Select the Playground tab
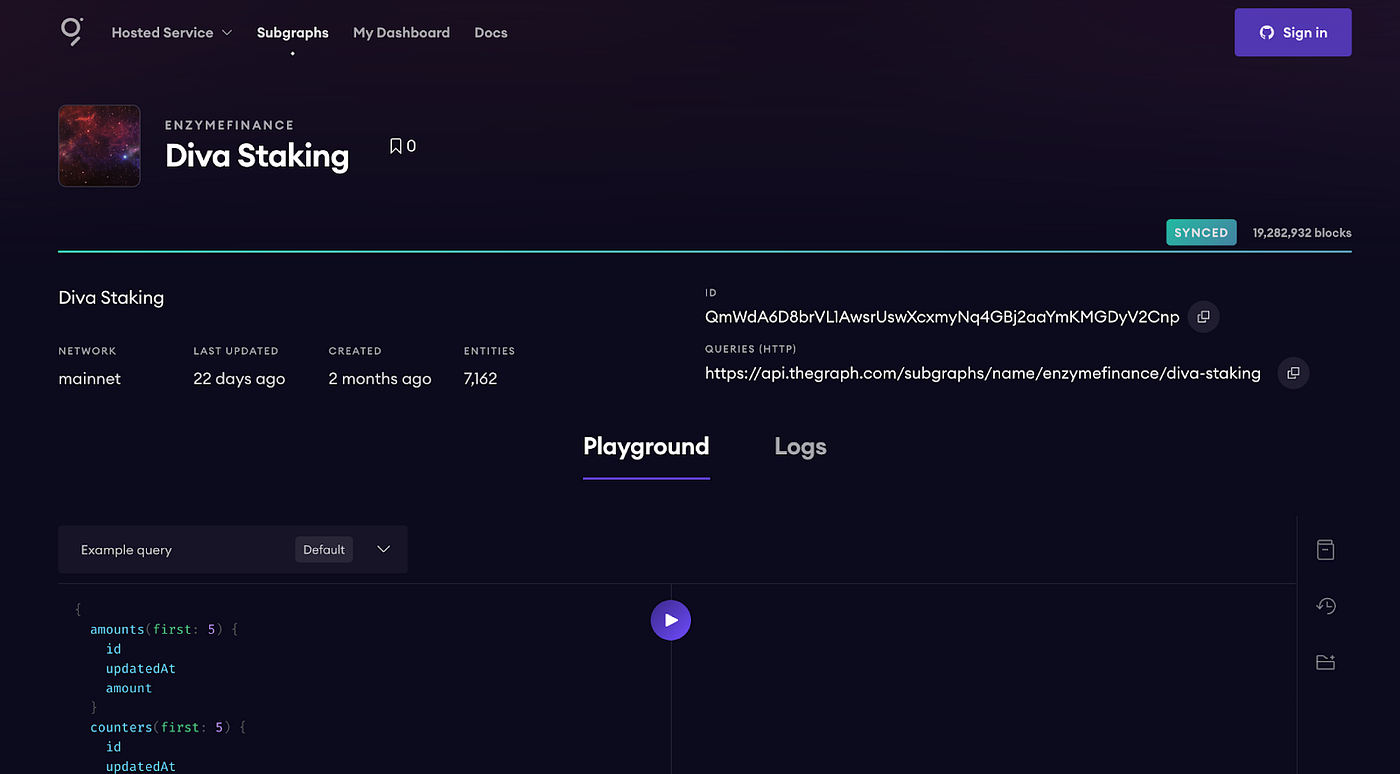The width and height of the screenshot is (1400, 774). point(646,447)
